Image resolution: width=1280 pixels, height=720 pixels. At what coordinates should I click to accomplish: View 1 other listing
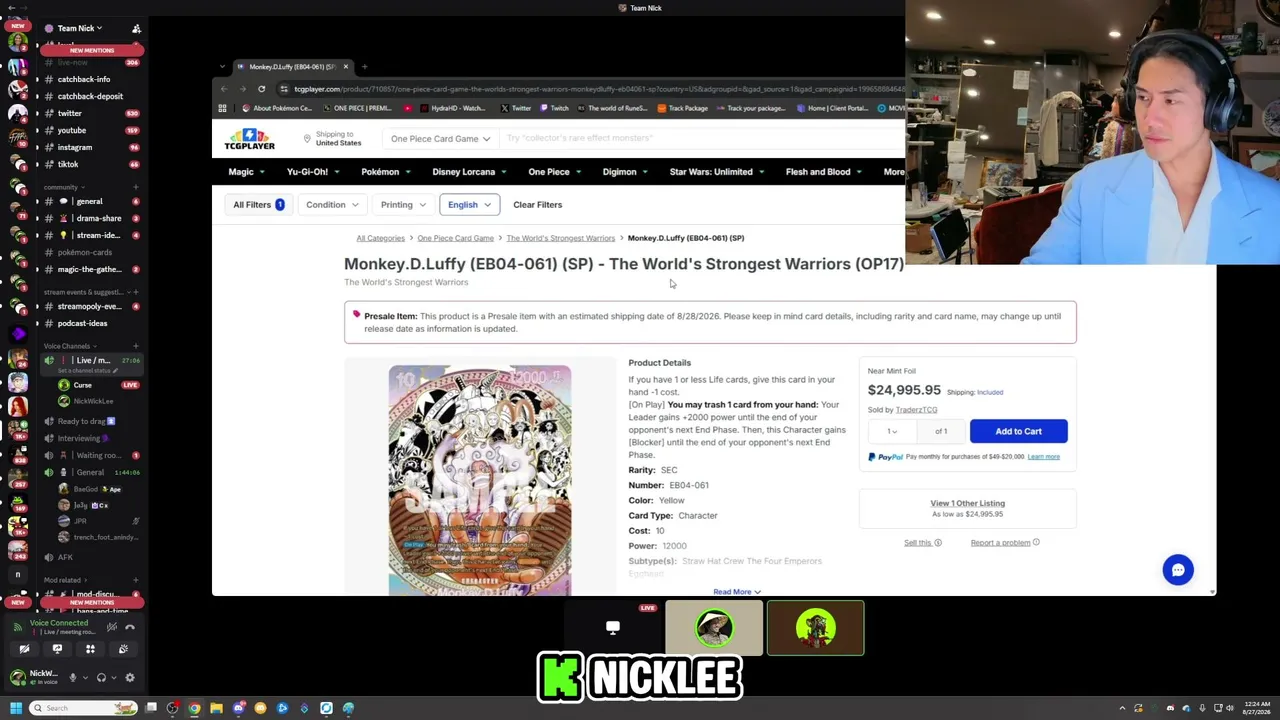[x=967, y=504]
